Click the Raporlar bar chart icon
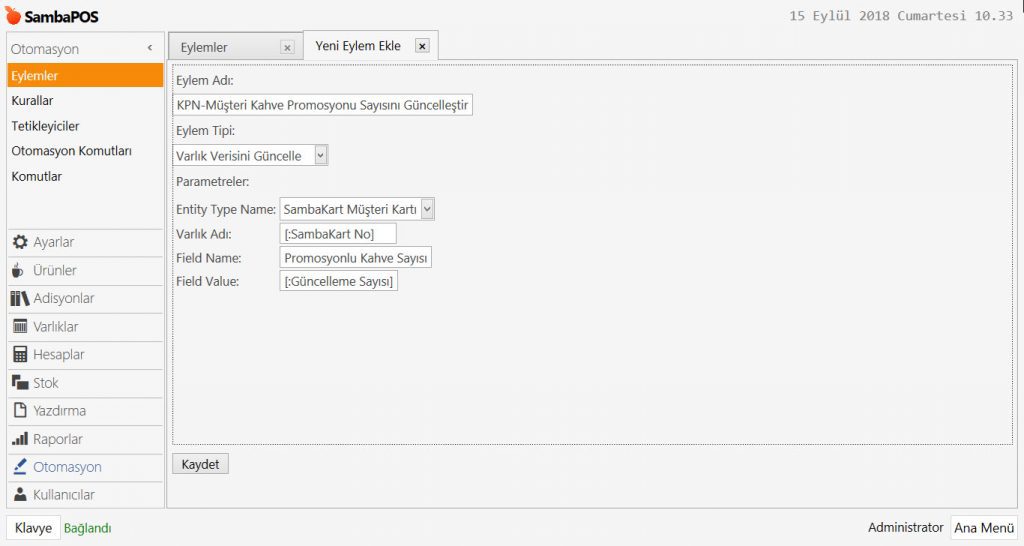 [x=19, y=439]
